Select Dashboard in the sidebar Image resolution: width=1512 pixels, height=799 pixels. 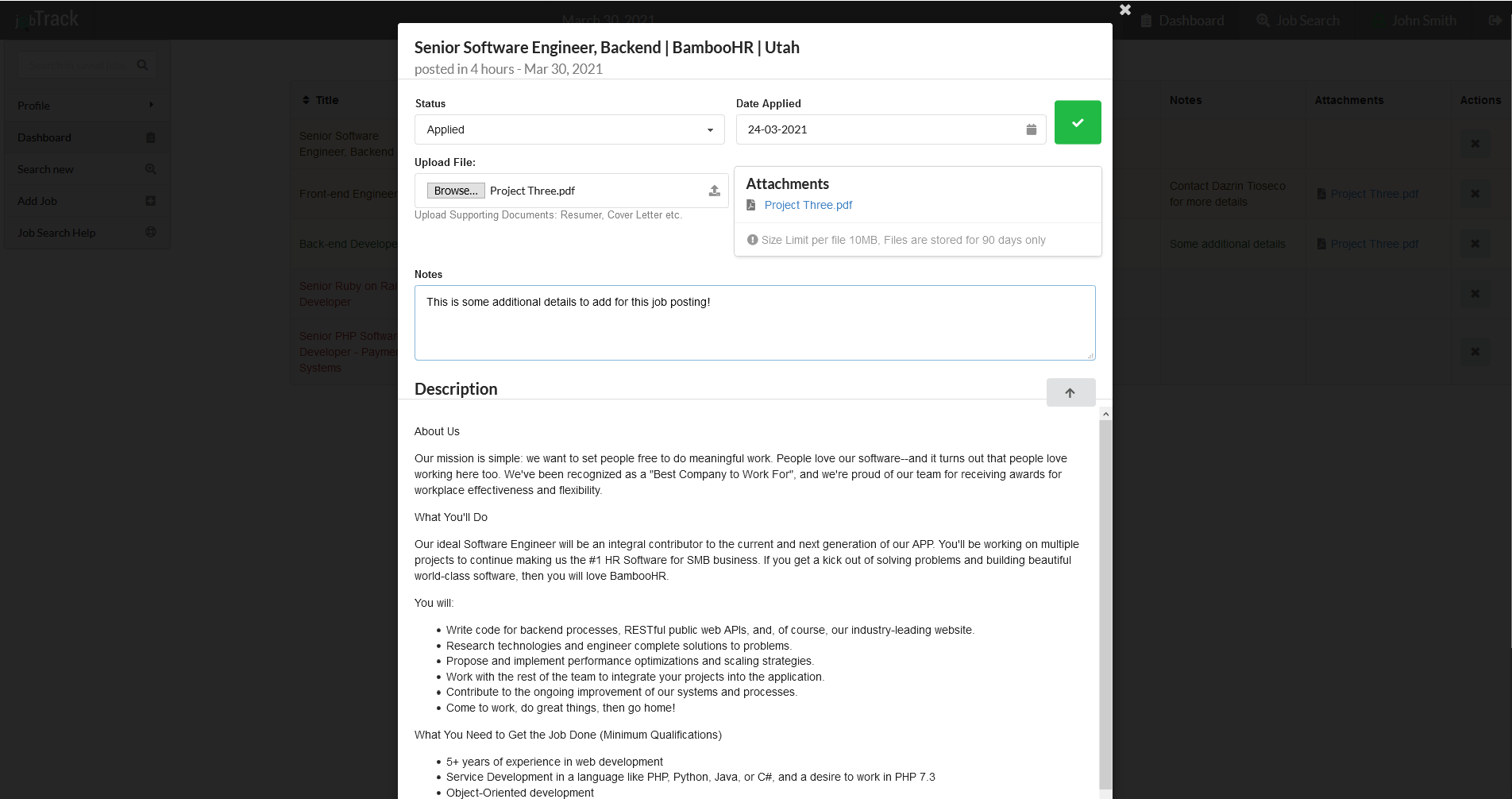click(87, 137)
